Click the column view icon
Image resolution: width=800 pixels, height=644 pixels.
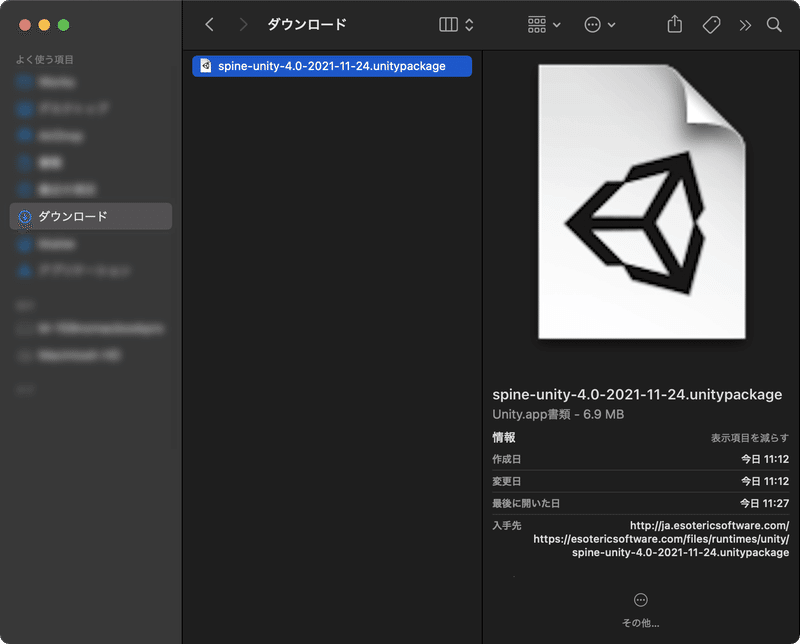pos(448,24)
